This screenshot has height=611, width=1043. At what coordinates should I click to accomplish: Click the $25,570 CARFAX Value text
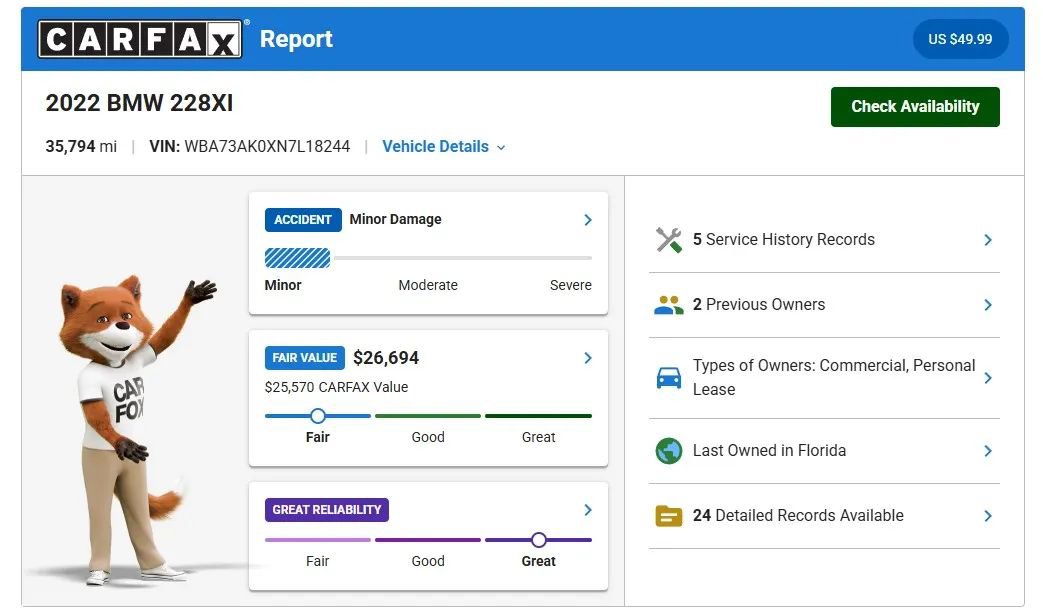click(x=337, y=387)
